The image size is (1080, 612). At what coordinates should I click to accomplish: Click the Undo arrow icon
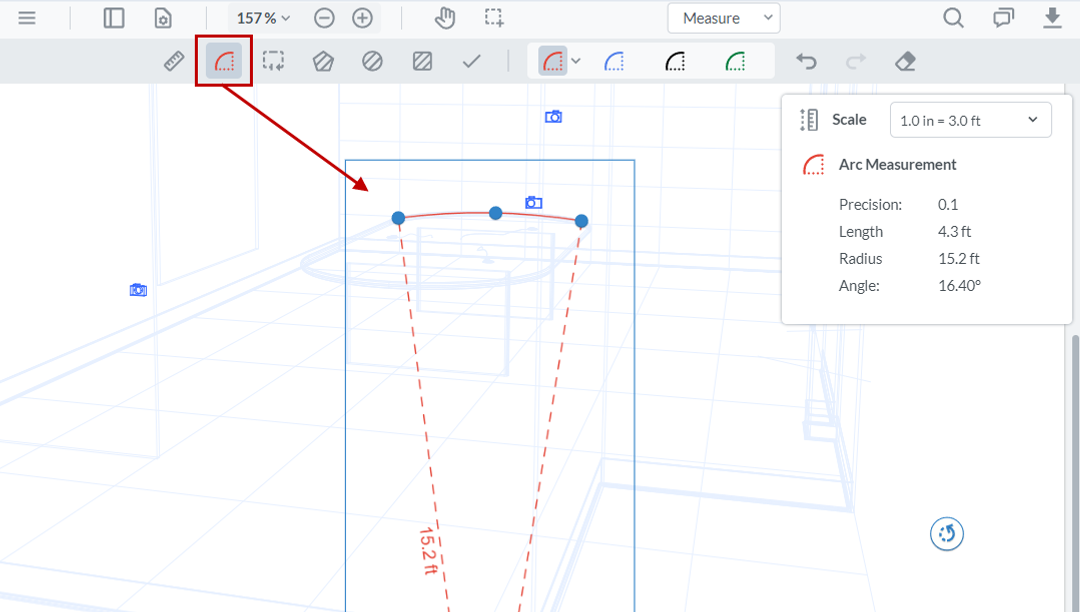tap(806, 60)
